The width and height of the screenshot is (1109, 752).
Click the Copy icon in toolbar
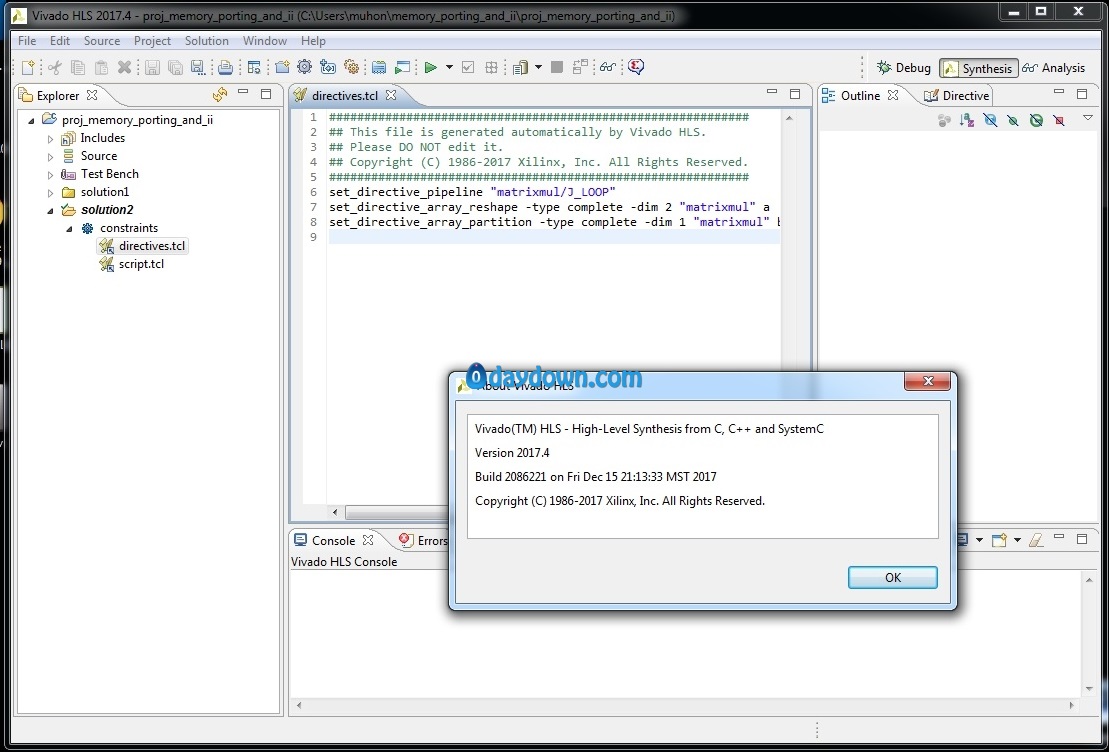(78, 67)
